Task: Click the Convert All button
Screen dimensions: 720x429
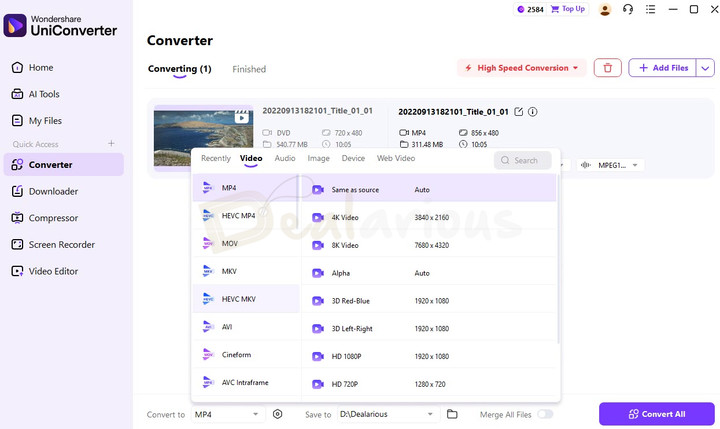Action: point(657,414)
